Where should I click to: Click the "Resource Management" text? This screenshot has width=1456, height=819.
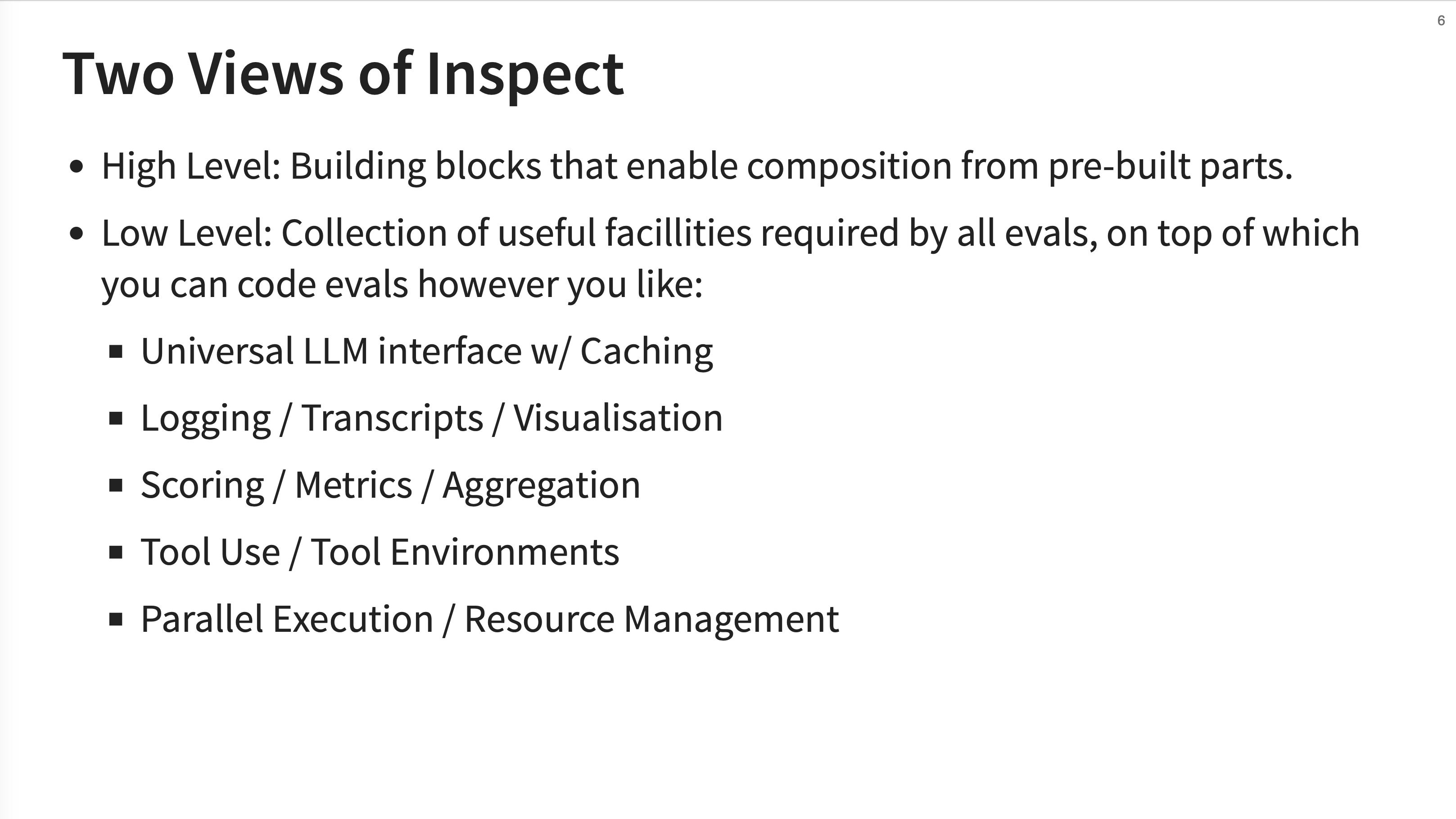651,620
